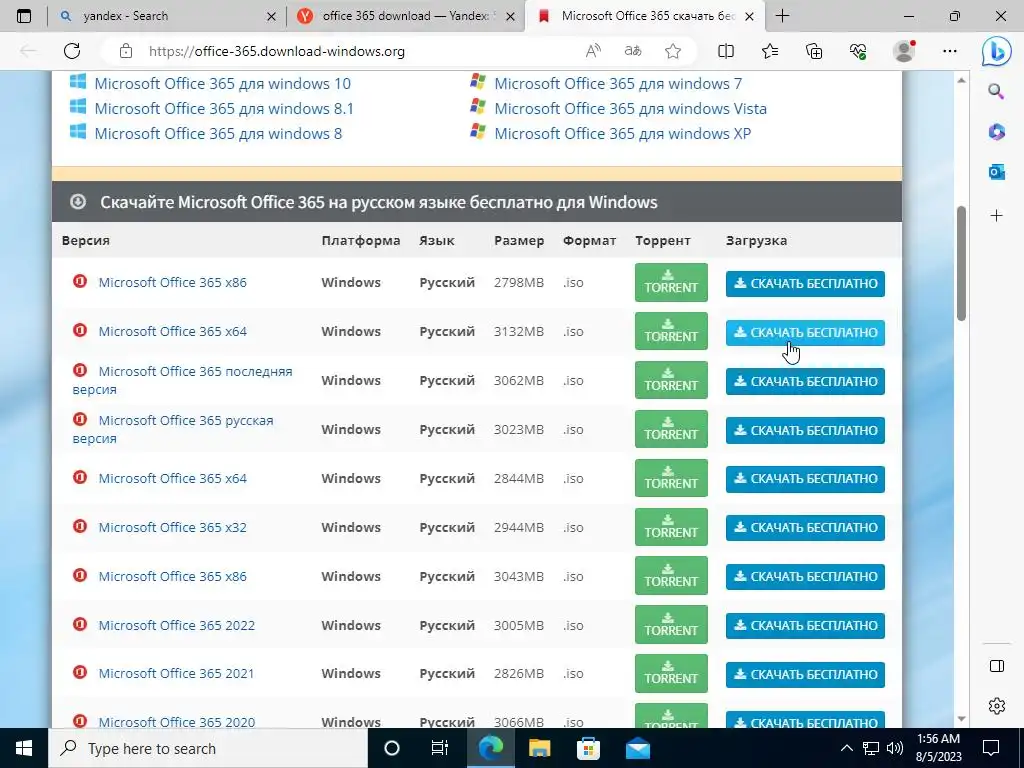Open Task View on the taskbar

440,748
